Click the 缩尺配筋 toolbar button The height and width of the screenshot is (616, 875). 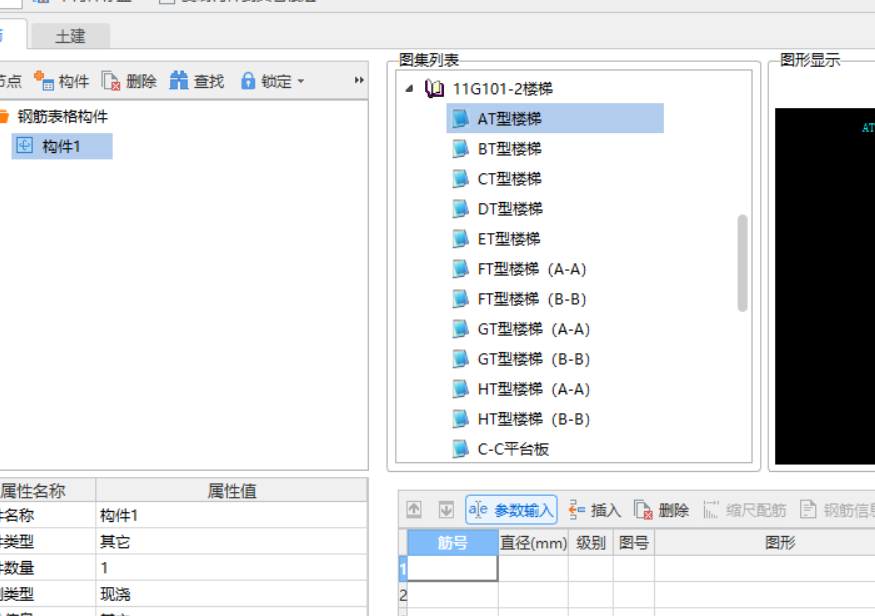(x=744, y=509)
